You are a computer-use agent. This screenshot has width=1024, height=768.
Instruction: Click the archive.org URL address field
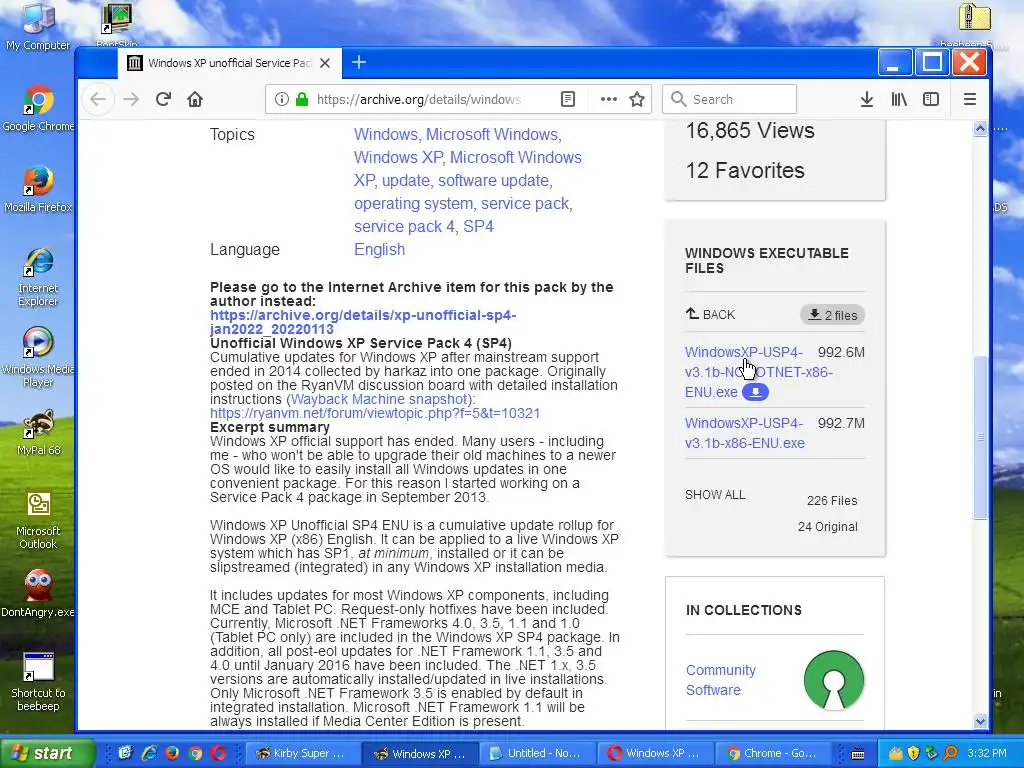coord(418,99)
